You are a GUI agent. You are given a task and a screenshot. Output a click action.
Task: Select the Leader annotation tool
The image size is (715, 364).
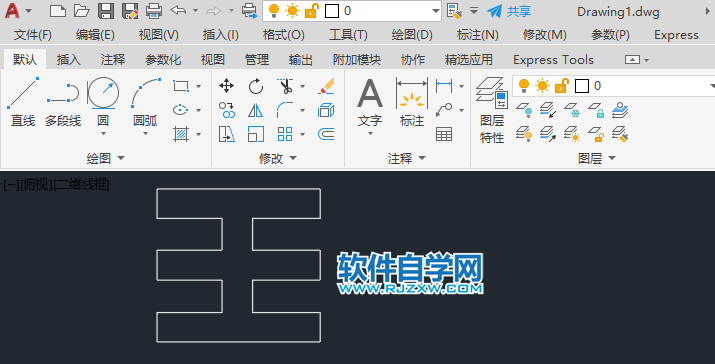pos(444,110)
